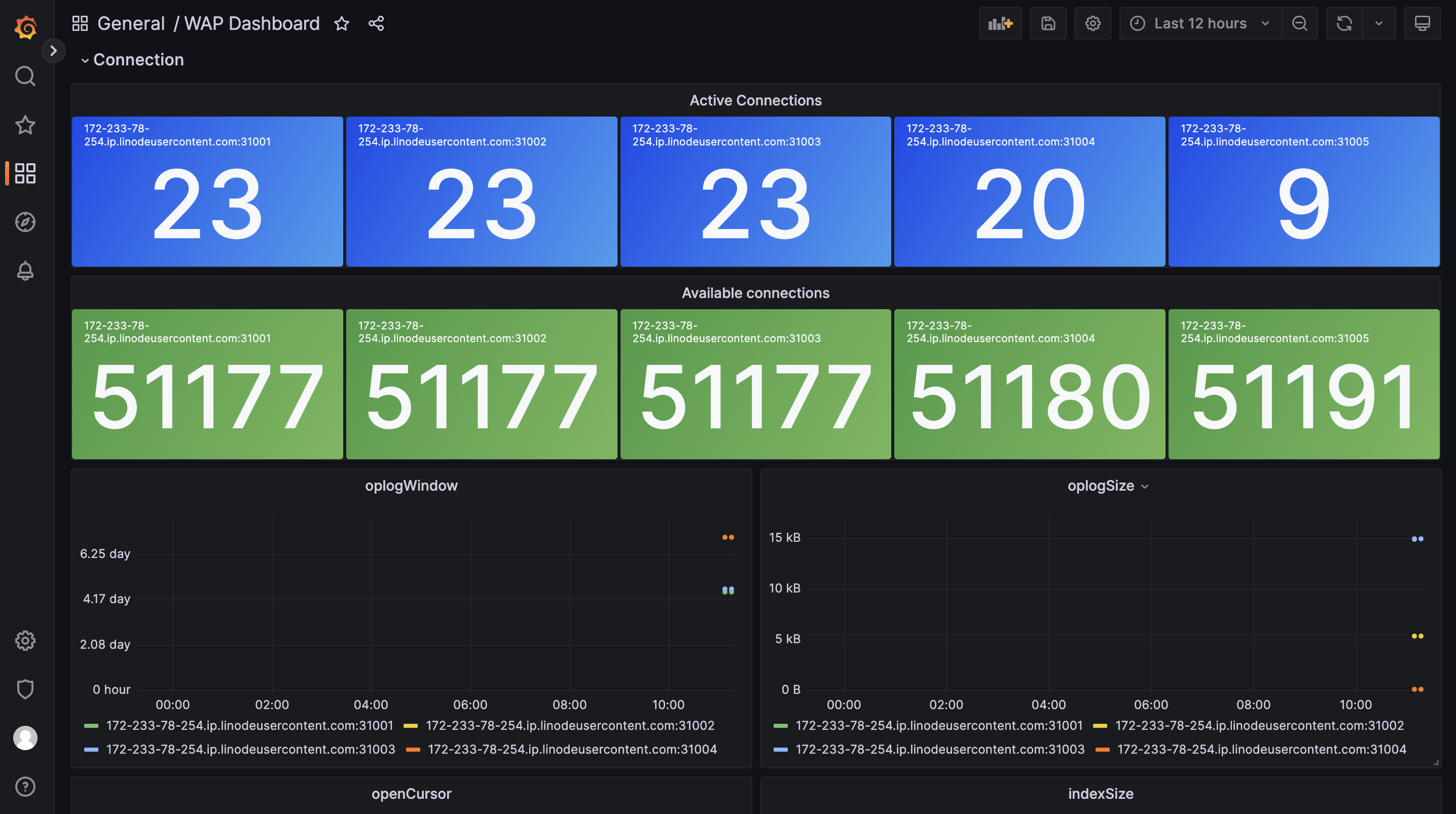1456x814 pixels.
Task: Open the Last 12 hours time picker
Action: 1199,23
